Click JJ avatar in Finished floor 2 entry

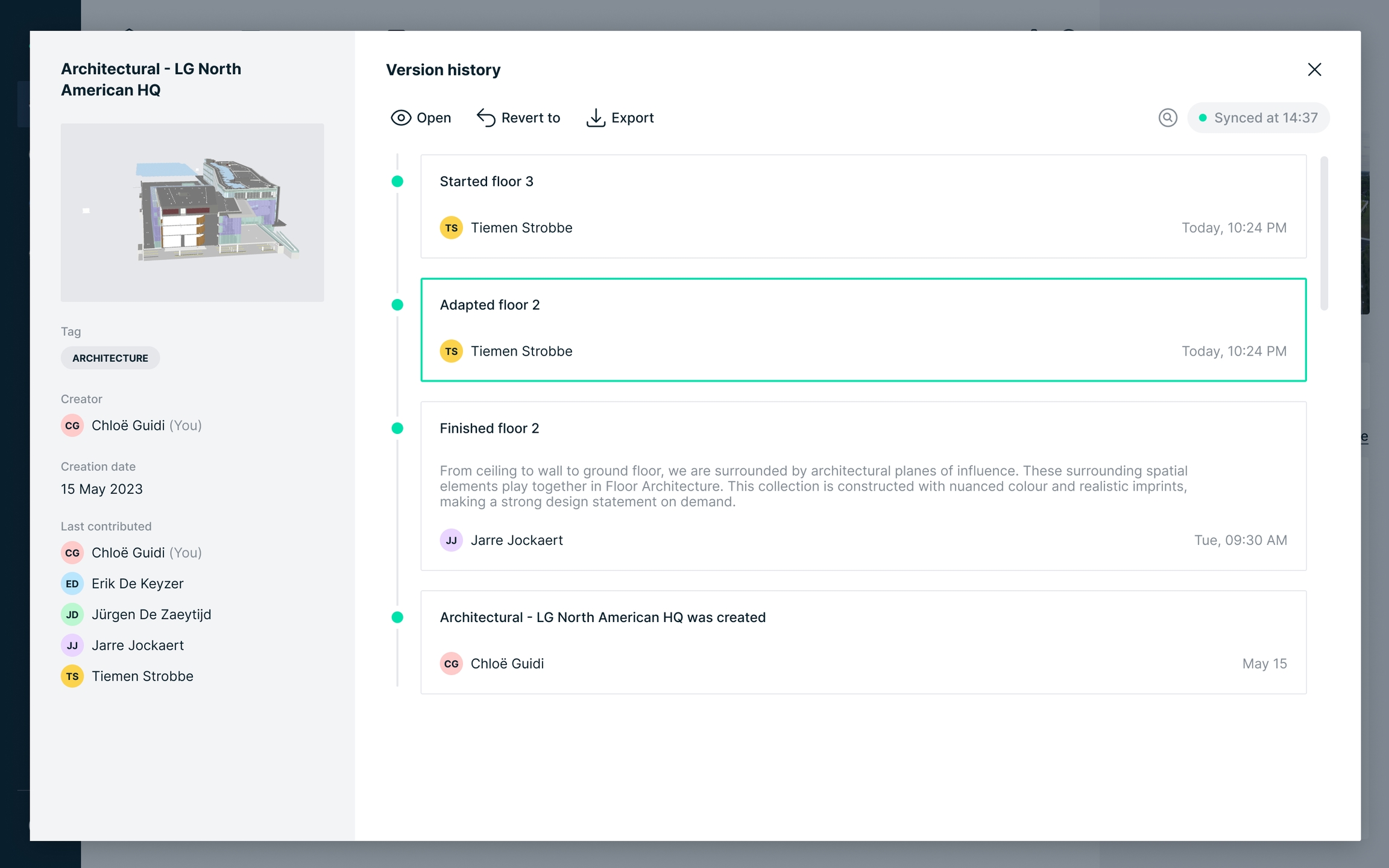point(451,540)
